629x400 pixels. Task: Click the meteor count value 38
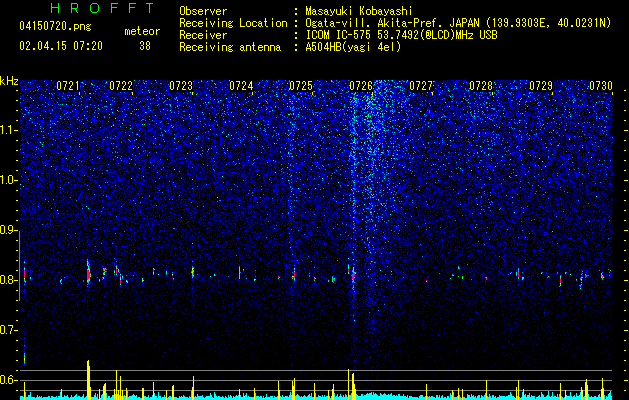click(145, 46)
